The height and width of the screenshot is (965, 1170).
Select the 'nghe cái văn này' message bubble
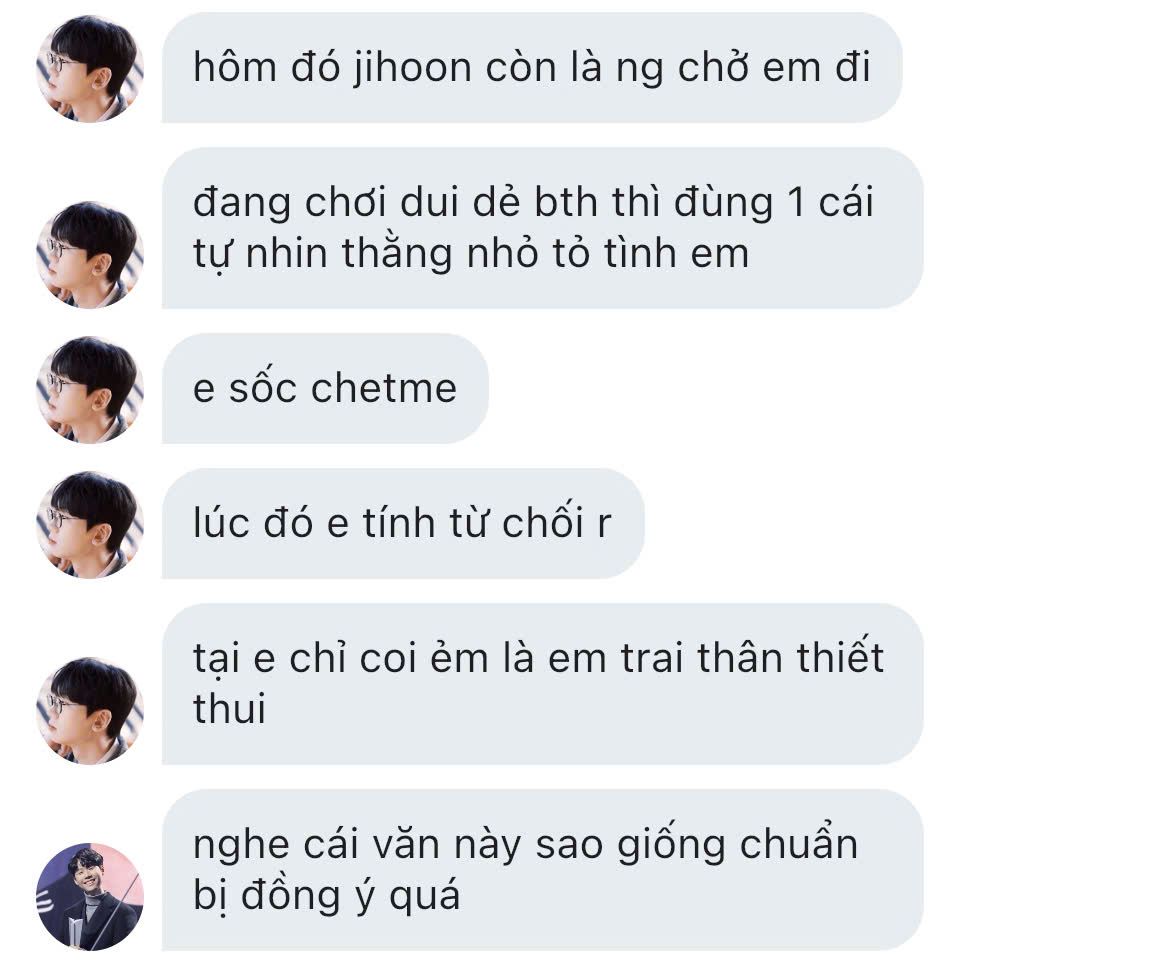[x=542, y=870]
